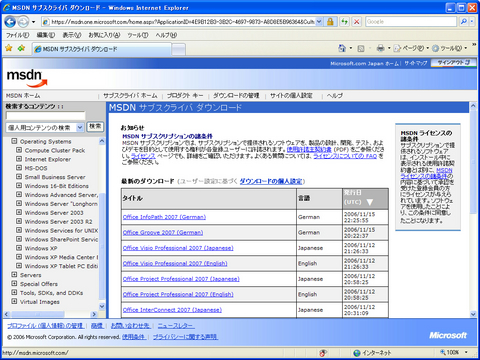The image size is (480, 360).
Task: Open the 編集(E) menu
Action: (x=46, y=35)
